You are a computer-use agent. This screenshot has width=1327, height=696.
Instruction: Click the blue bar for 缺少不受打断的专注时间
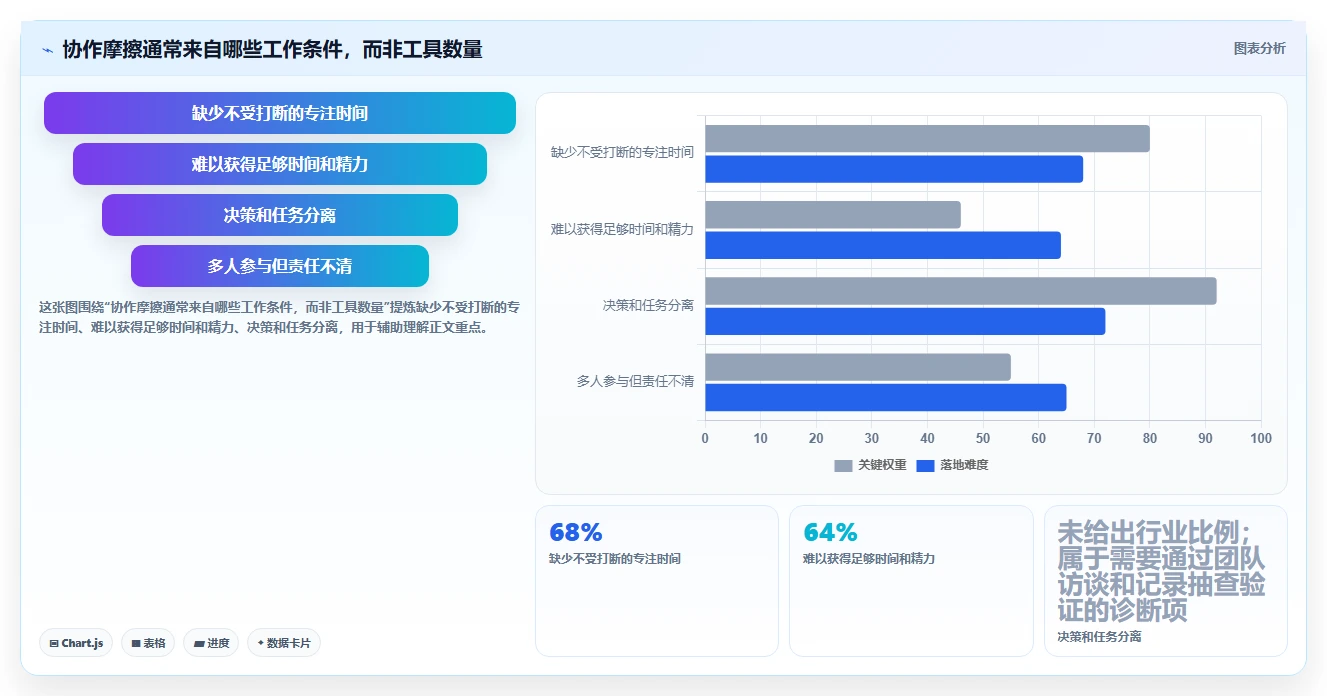coord(894,169)
